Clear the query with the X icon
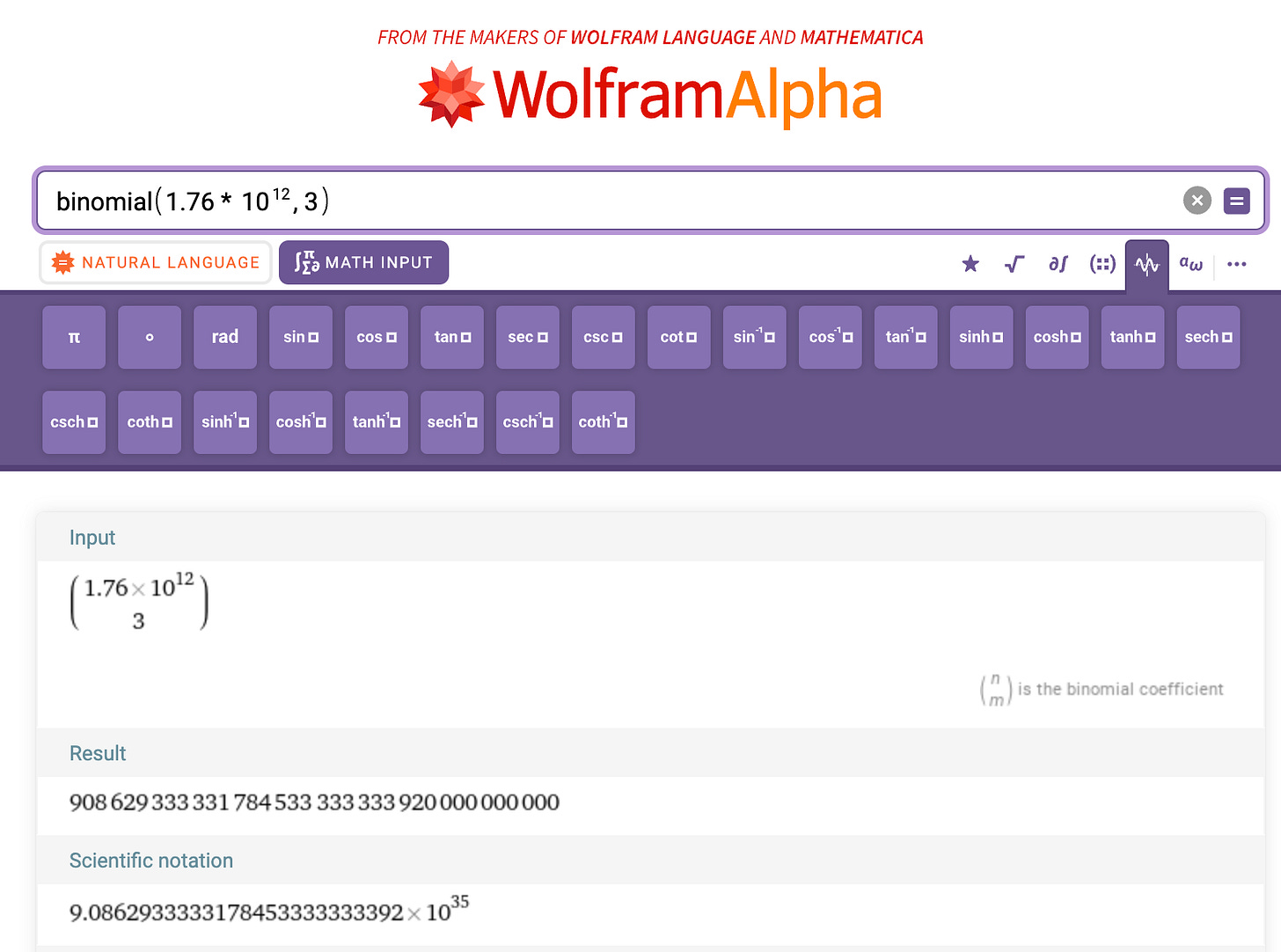Image resolution: width=1281 pixels, height=952 pixels. click(1197, 201)
